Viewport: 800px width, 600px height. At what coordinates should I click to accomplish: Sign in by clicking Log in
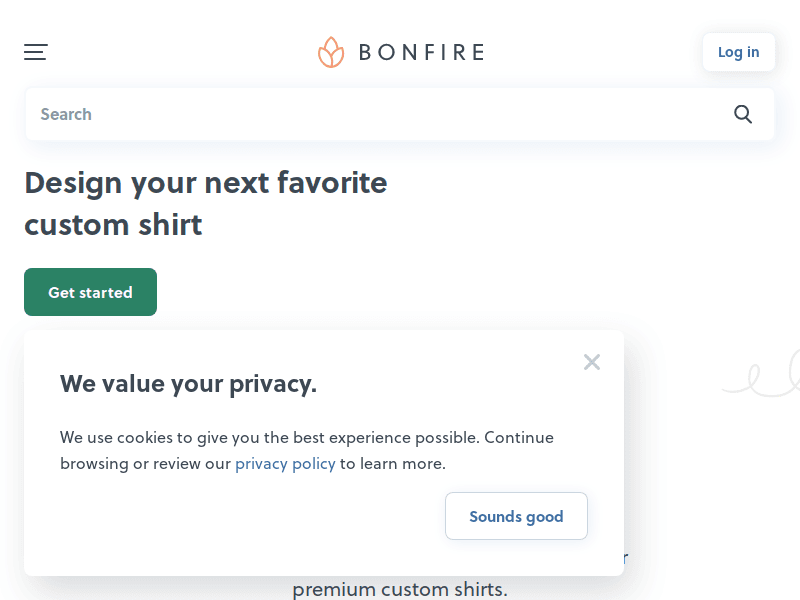738,51
